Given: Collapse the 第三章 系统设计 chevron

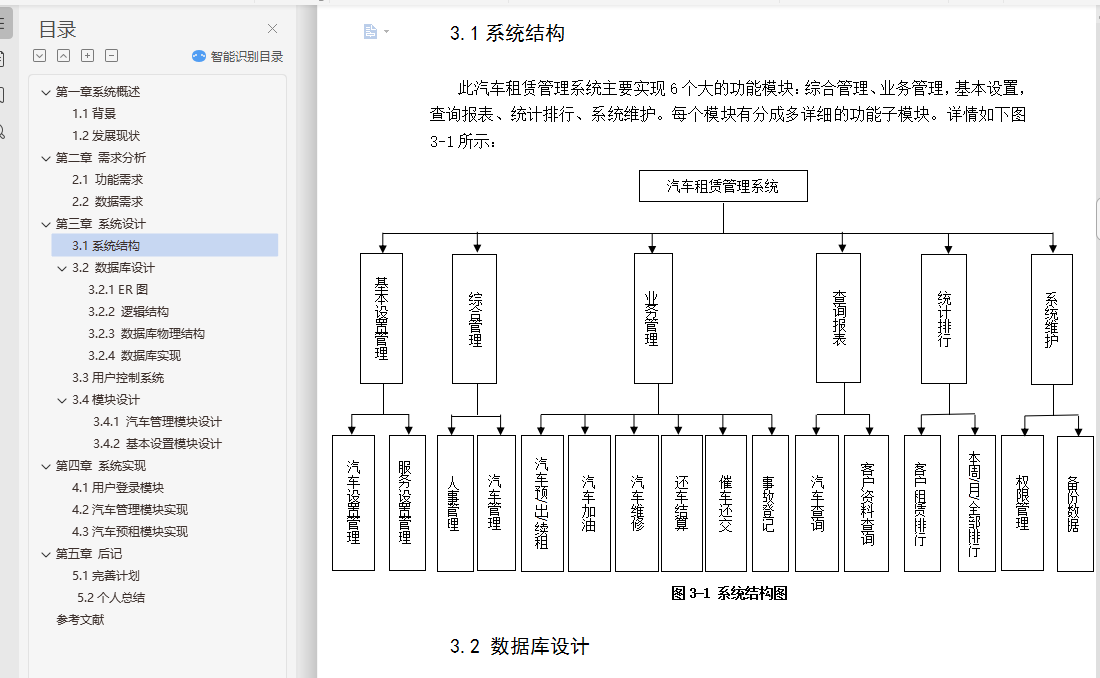Looking at the screenshot, I should [x=46, y=224].
